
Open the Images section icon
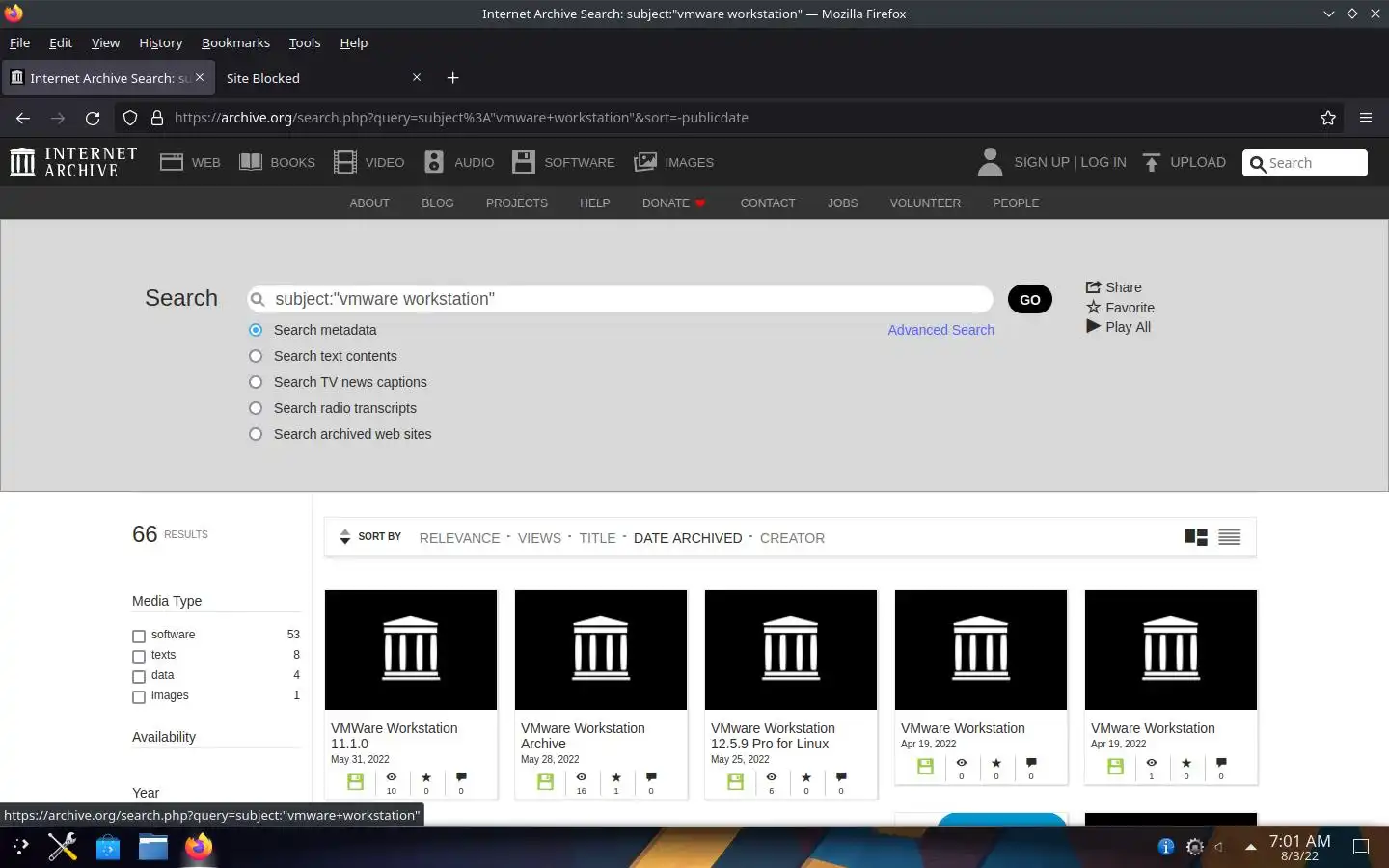pos(645,162)
